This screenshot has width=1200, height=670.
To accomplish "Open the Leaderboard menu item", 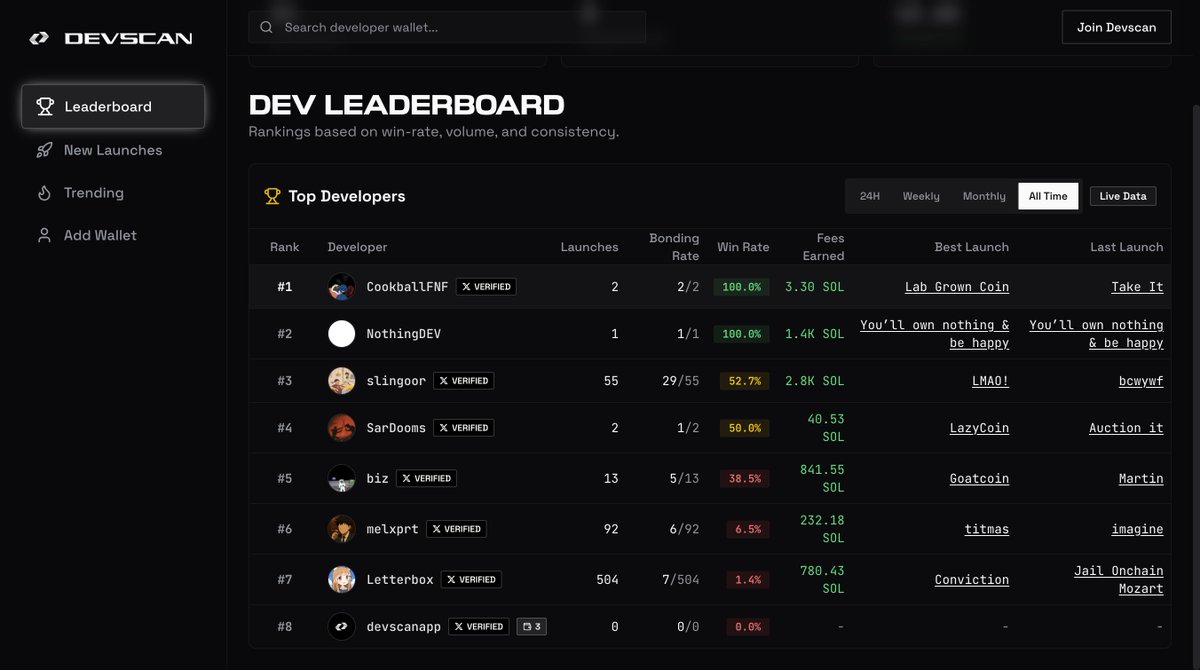I will (113, 106).
